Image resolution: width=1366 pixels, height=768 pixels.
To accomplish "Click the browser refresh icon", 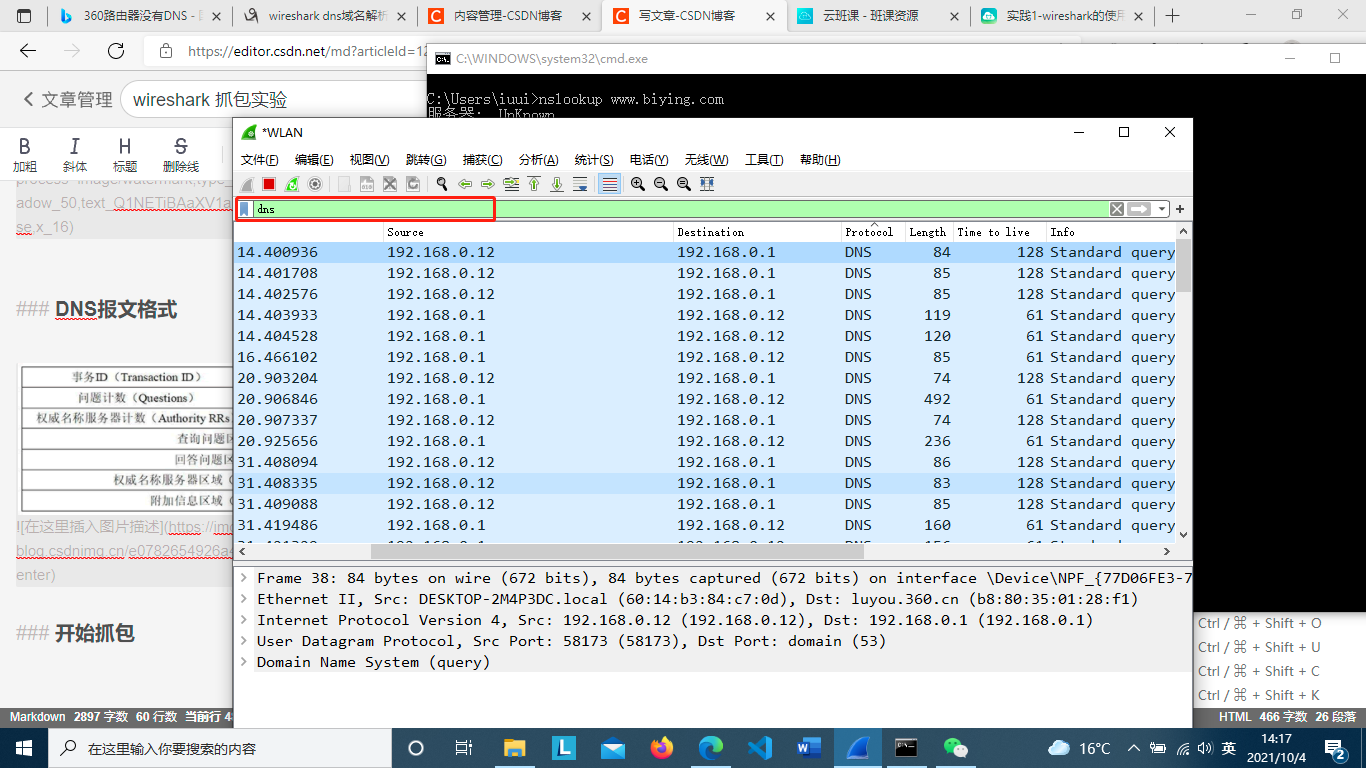I will [x=116, y=52].
